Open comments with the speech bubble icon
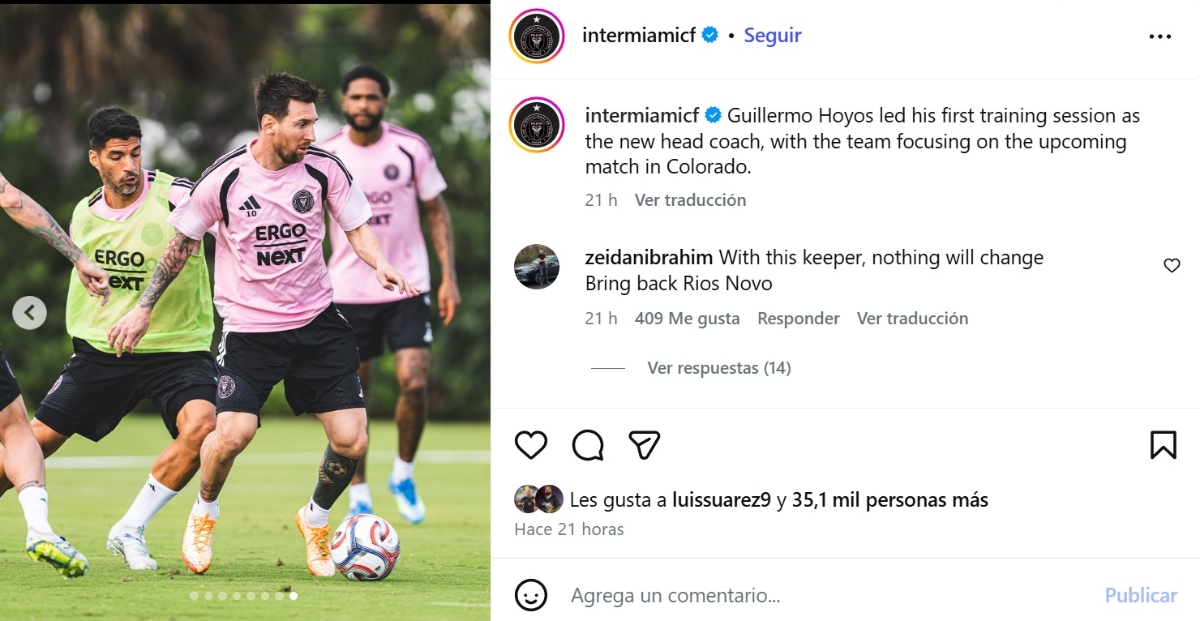The width and height of the screenshot is (1200, 621). (x=588, y=445)
